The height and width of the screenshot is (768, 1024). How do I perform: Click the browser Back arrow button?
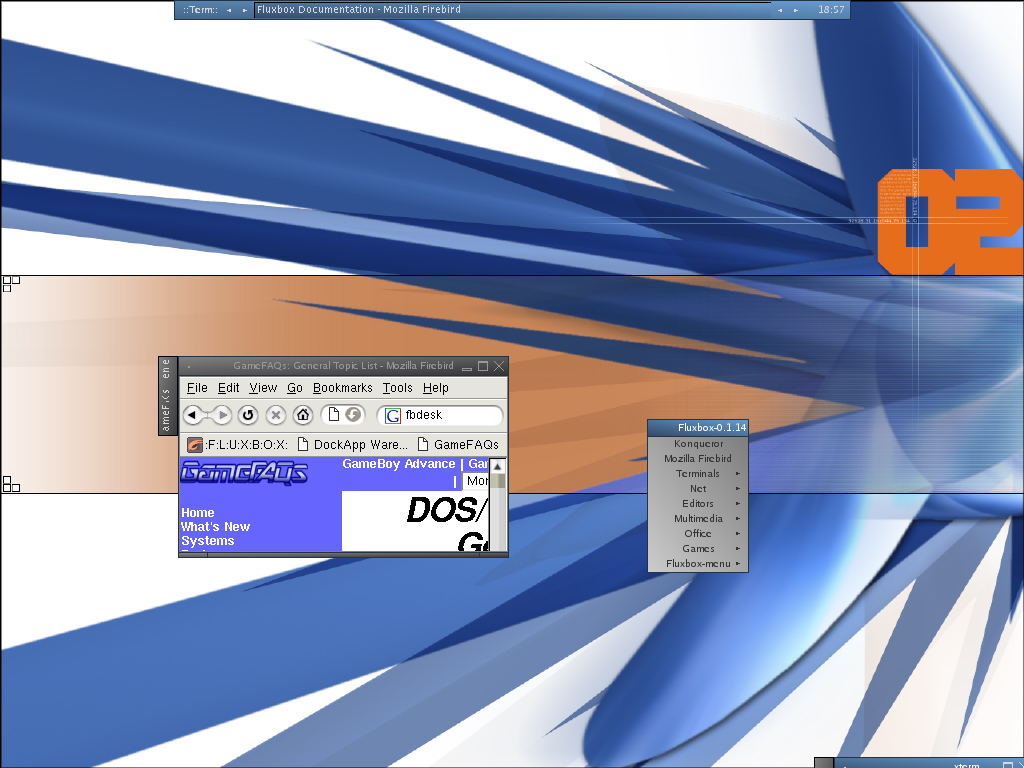coord(191,415)
